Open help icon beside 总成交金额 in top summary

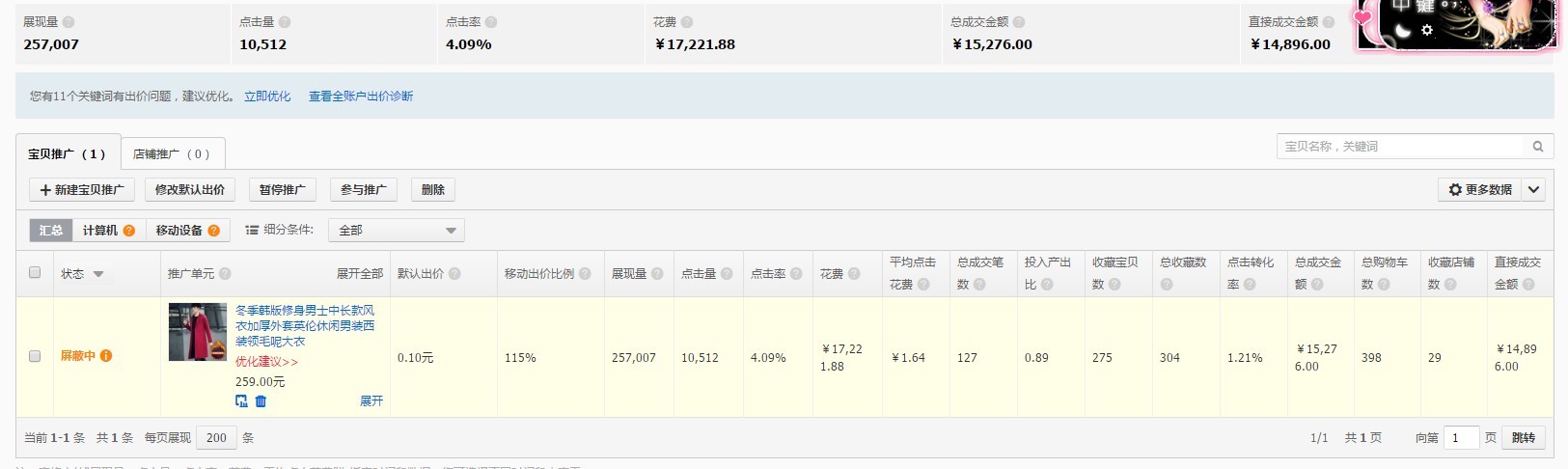(x=1019, y=22)
